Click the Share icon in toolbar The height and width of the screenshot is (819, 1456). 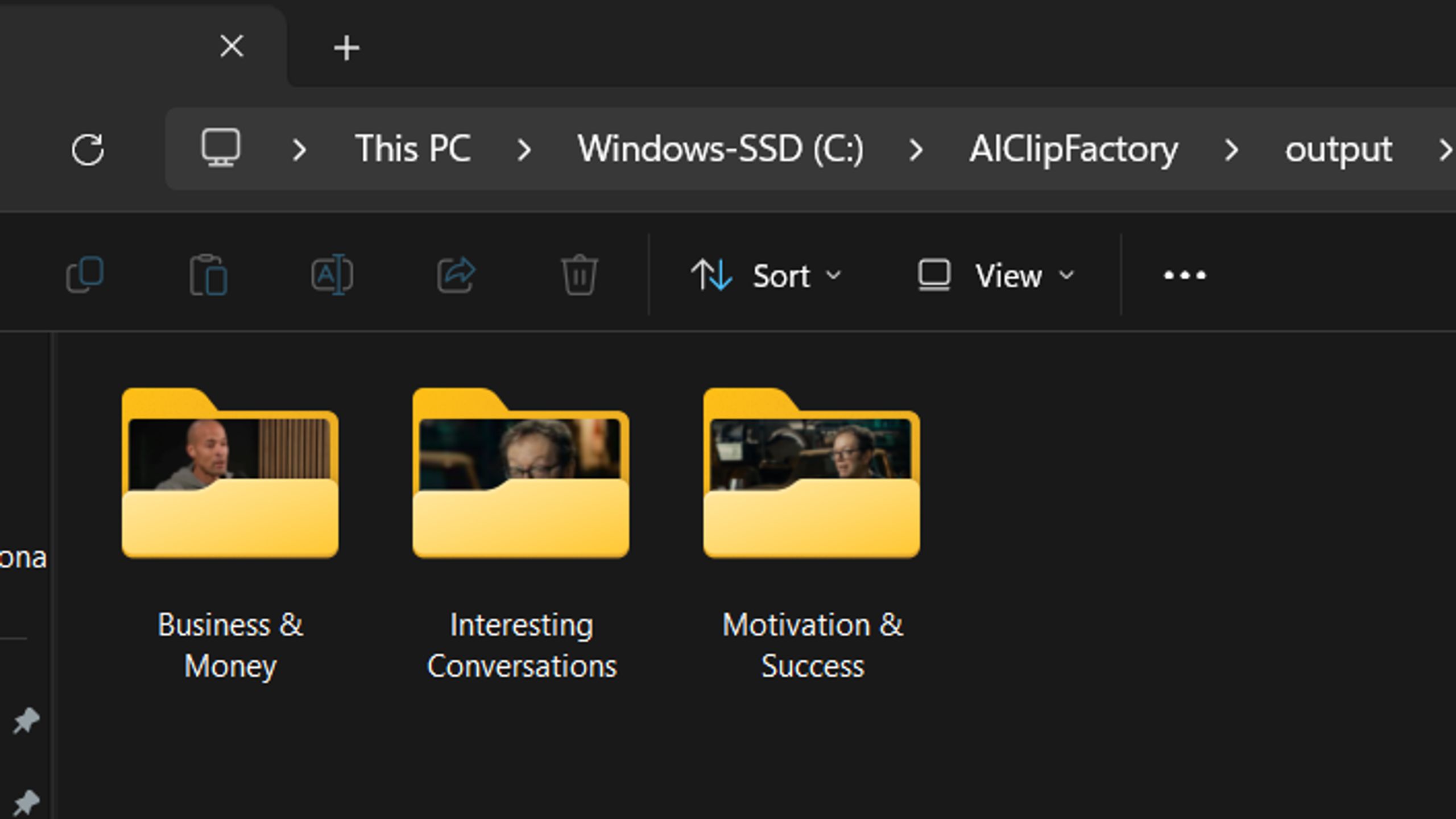point(456,275)
